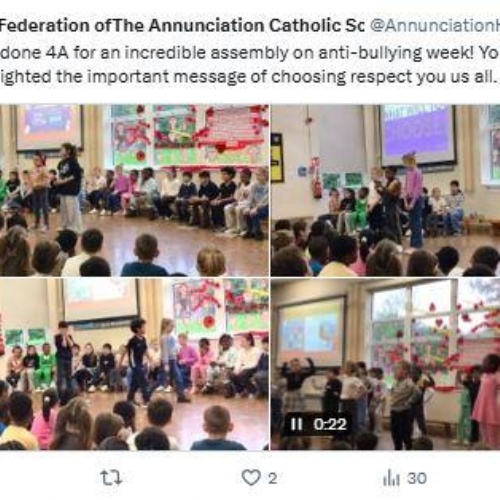This screenshot has width=500, height=500.
Task: Open the @Annunciation handle link
Action: pyautogui.click(x=435, y=26)
